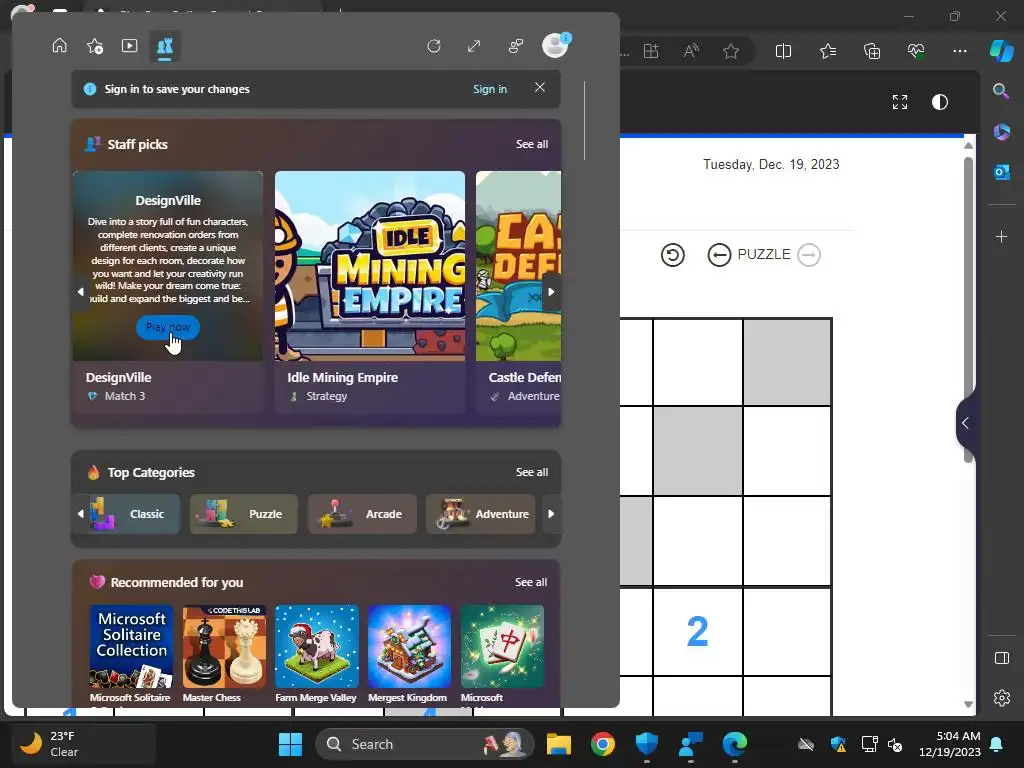1024x768 pixels.
Task: Select the Arcade category
Action: 362,514
